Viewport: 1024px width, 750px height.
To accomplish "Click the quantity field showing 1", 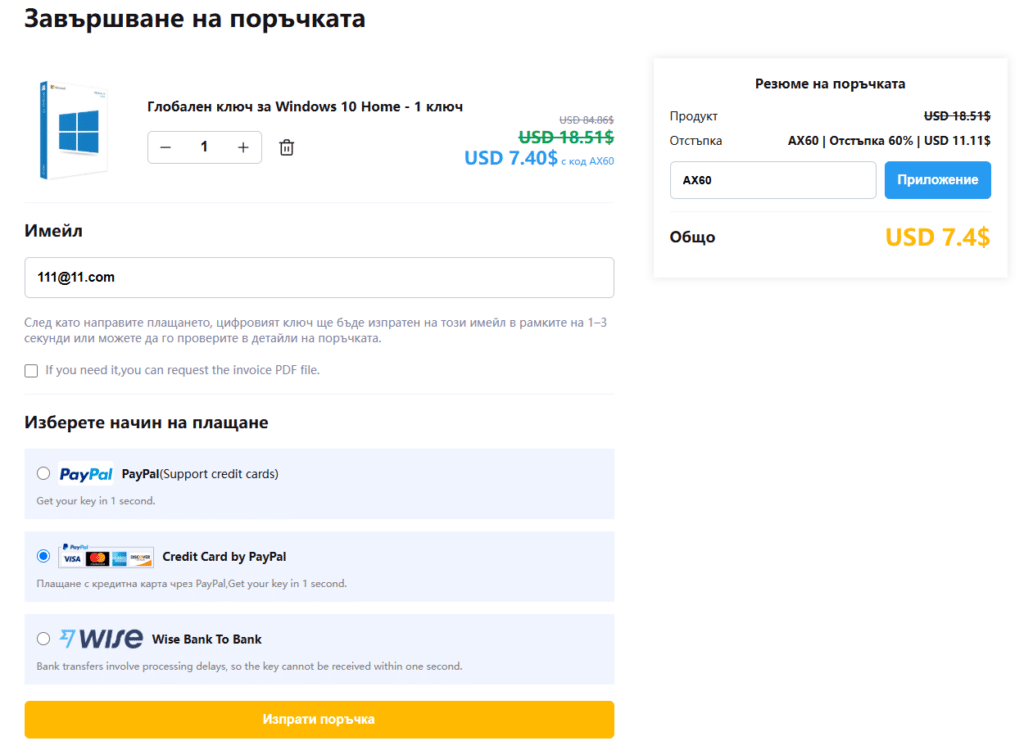I will (204, 147).
